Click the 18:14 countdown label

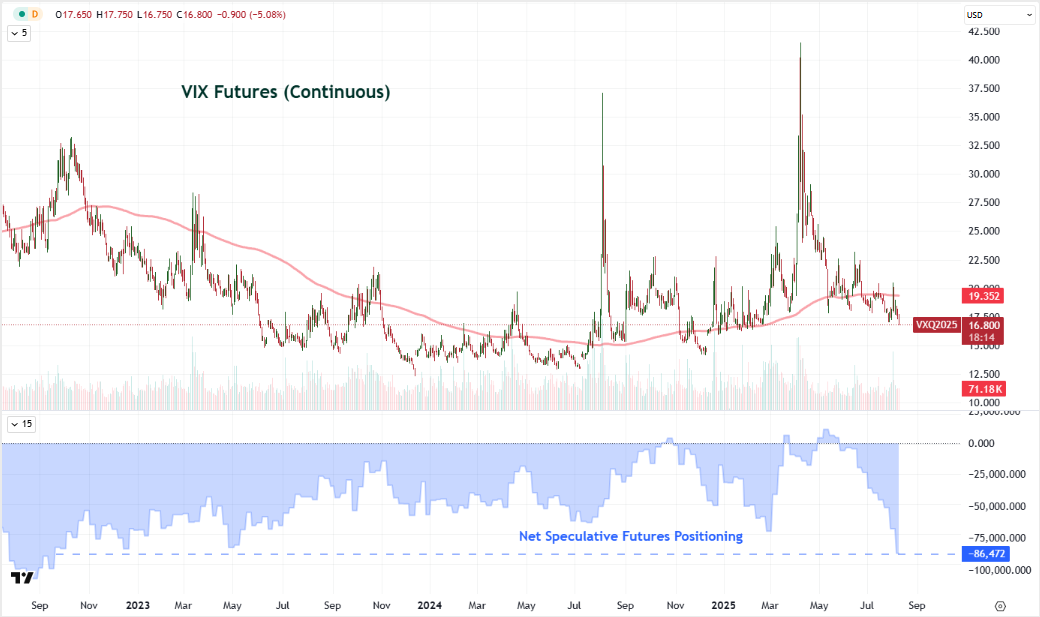tap(982, 338)
